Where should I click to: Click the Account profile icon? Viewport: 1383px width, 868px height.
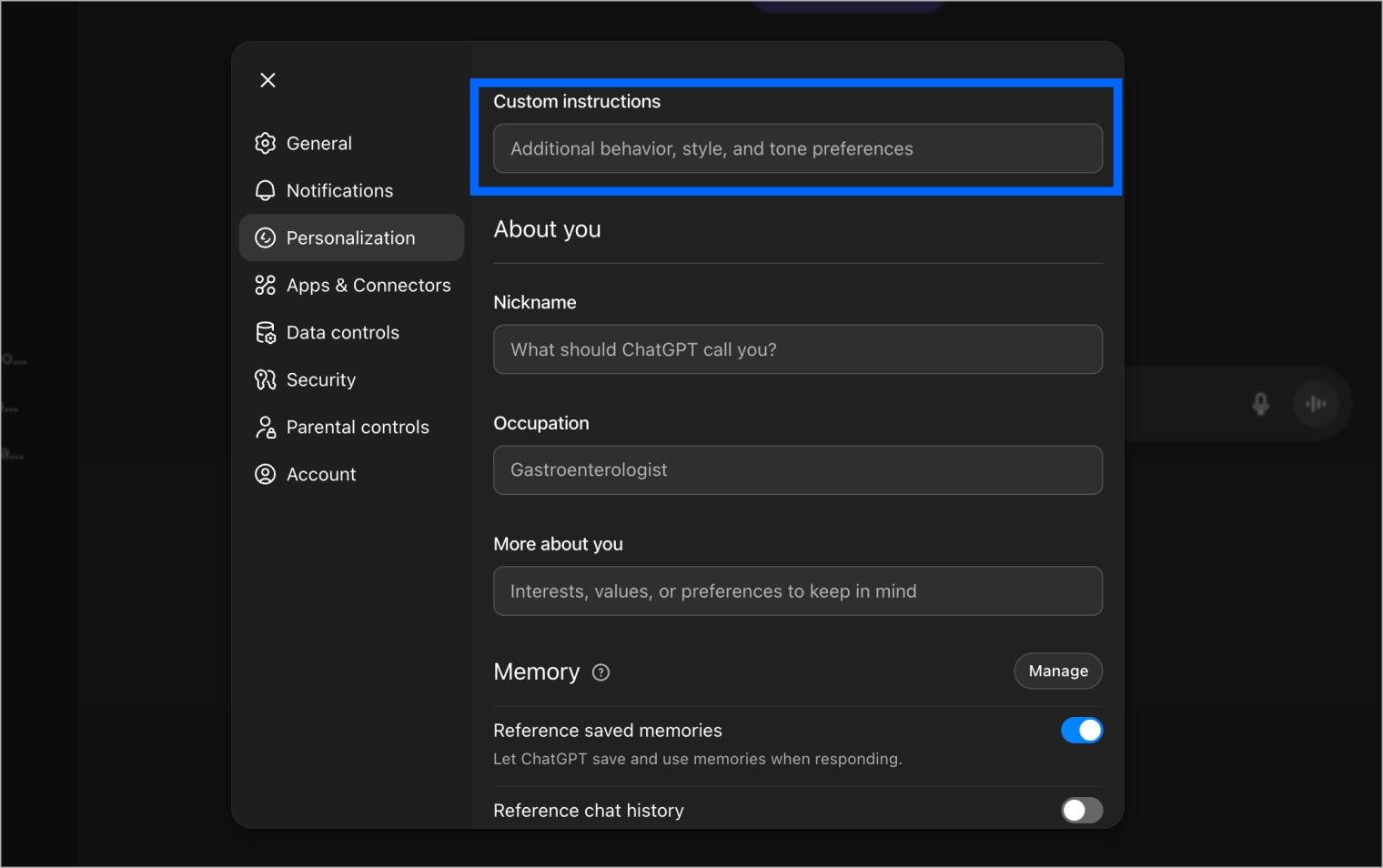(265, 474)
